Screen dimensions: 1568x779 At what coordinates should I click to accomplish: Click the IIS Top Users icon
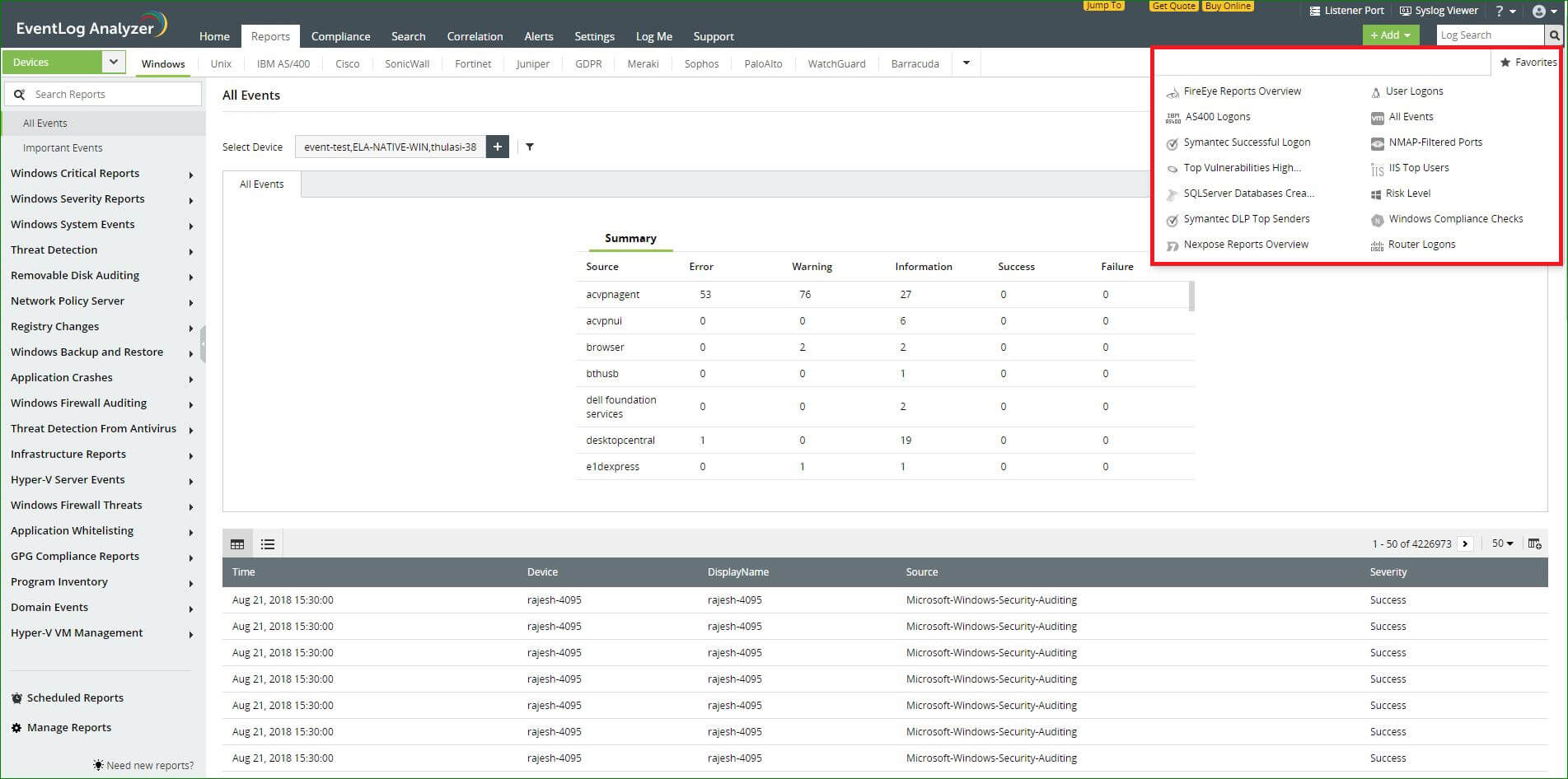[x=1377, y=169]
